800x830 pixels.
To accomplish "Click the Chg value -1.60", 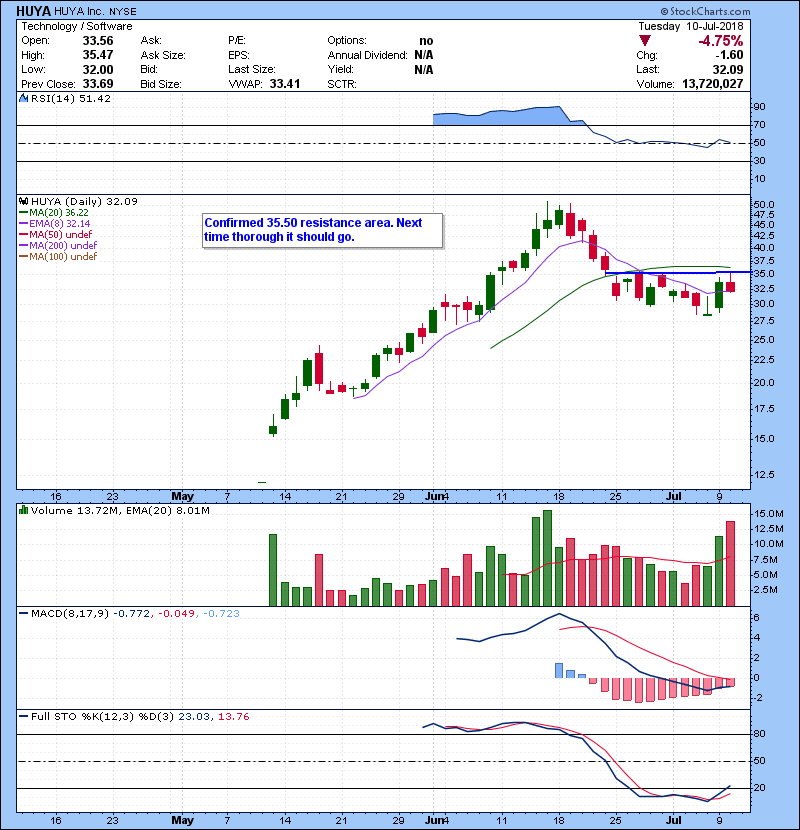I will point(730,55).
